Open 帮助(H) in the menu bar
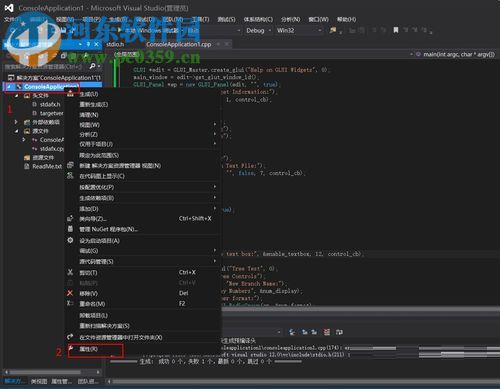 346,20
